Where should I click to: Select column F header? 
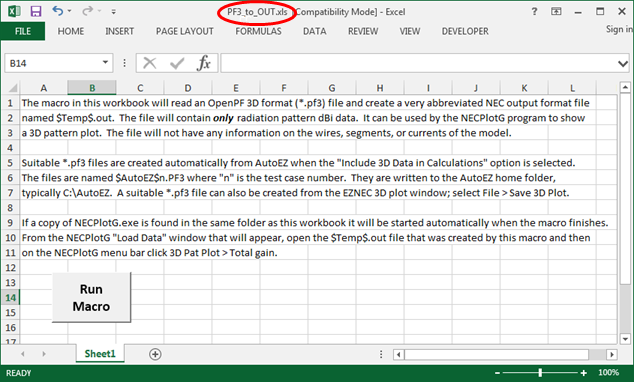[x=284, y=88]
